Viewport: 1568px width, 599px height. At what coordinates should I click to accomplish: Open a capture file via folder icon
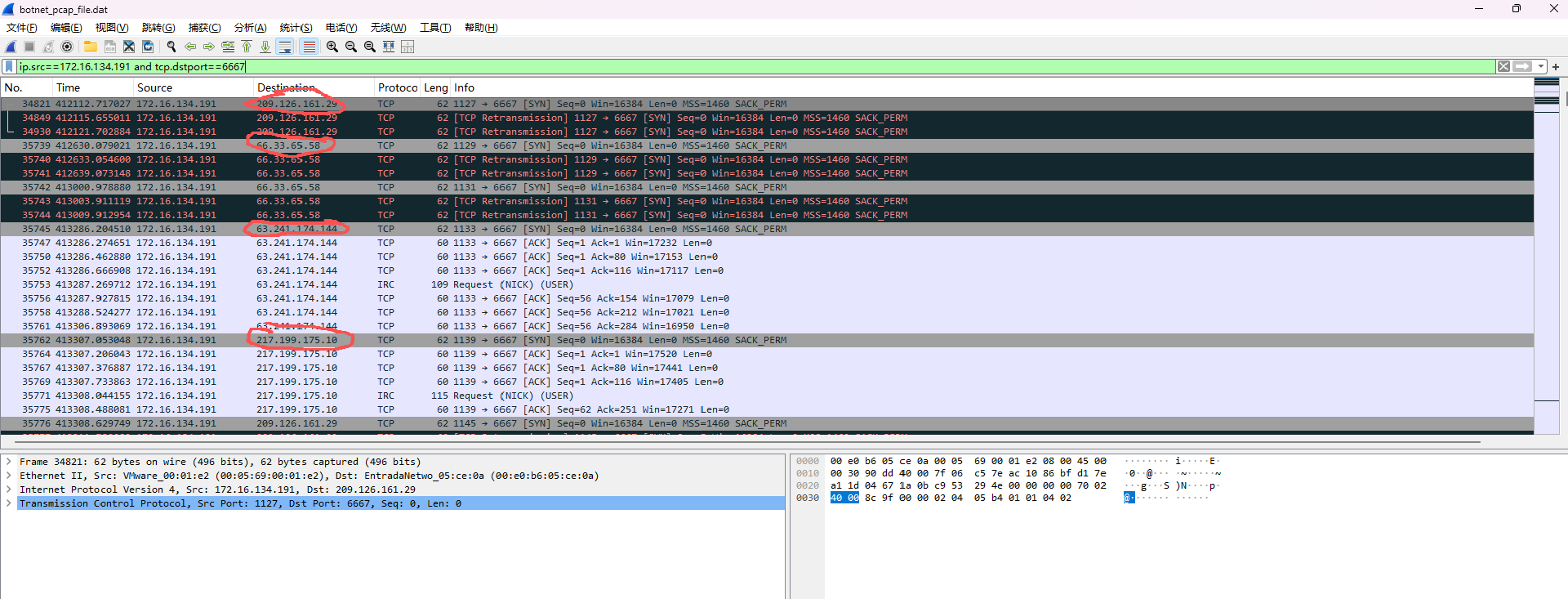coord(91,47)
